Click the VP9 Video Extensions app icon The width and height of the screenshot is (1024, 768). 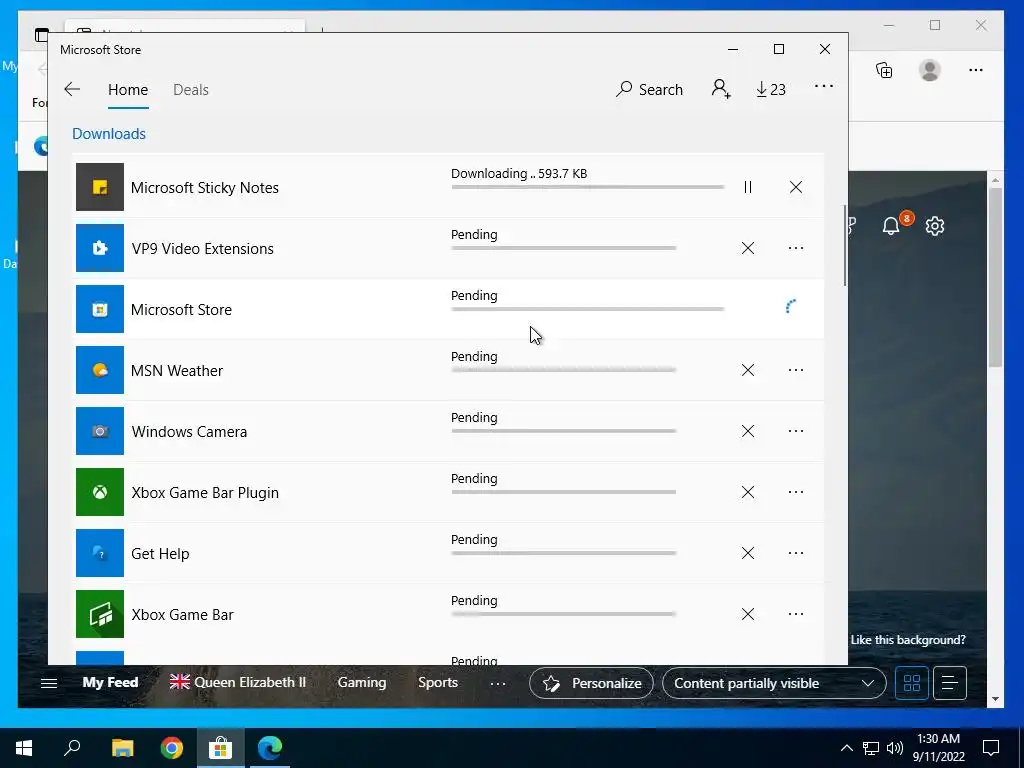coord(100,248)
